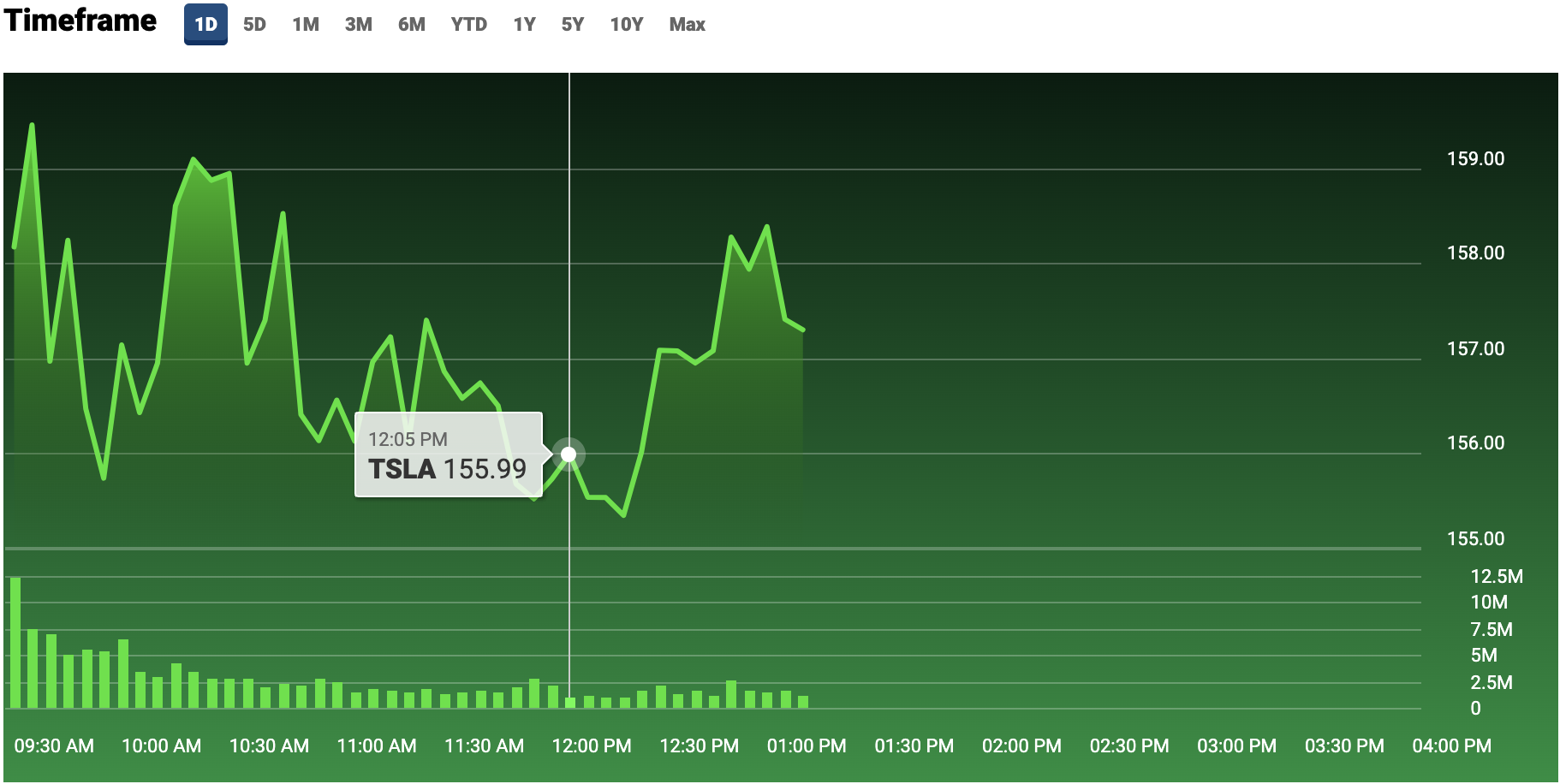Open the 10Y timeframe

(626, 24)
